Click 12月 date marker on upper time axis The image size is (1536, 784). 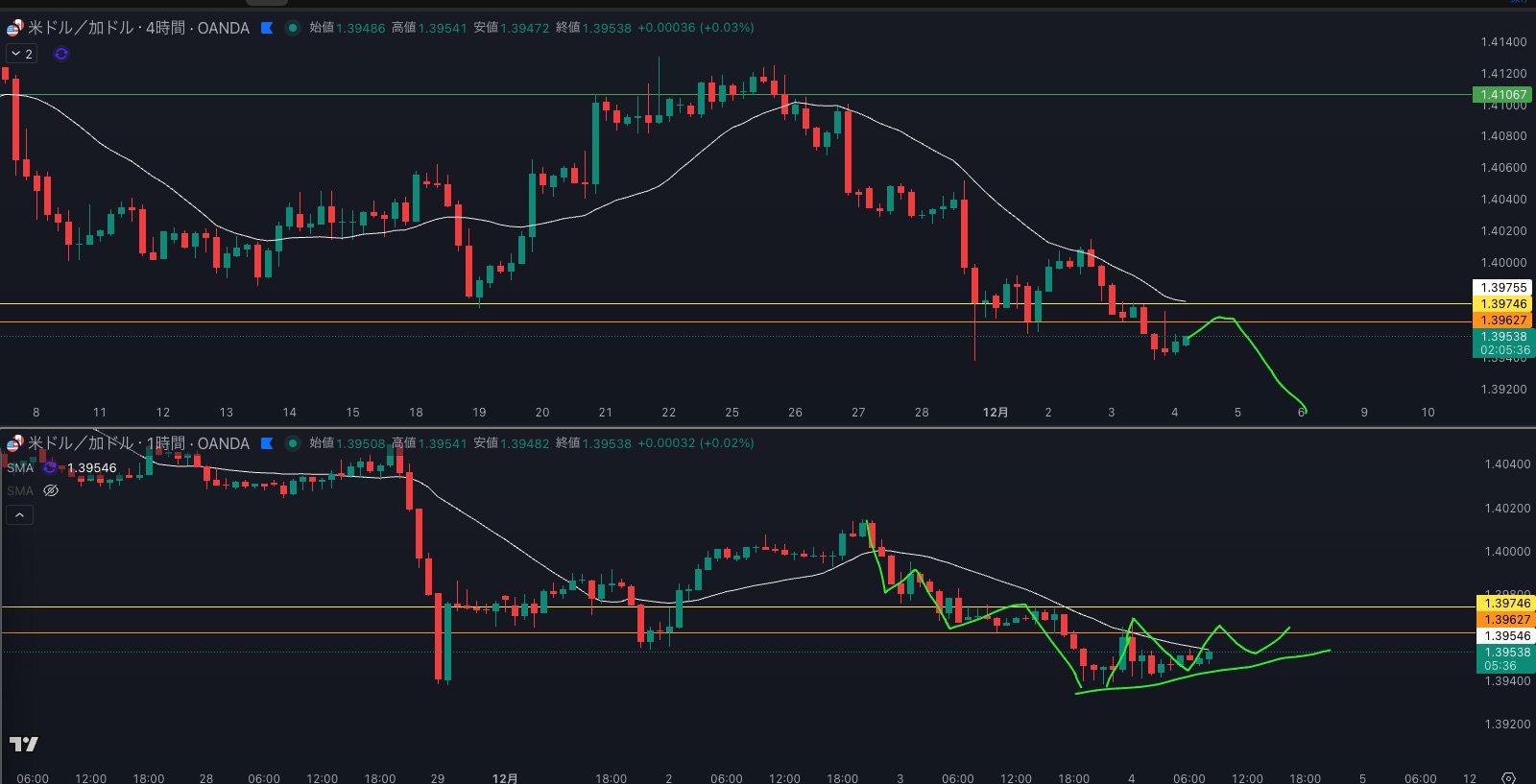[996, 412]
